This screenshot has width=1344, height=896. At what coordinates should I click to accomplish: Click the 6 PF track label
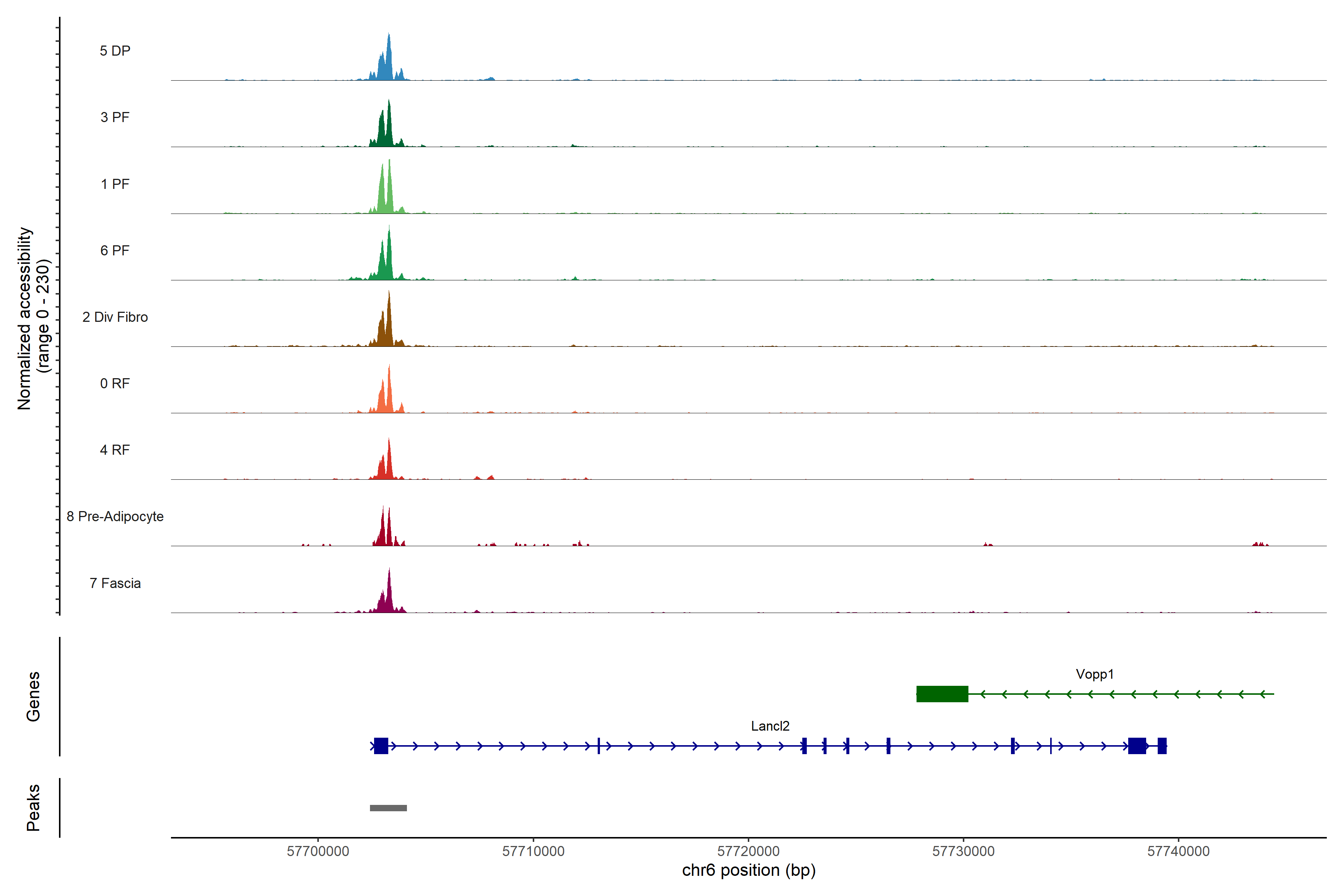115,250
